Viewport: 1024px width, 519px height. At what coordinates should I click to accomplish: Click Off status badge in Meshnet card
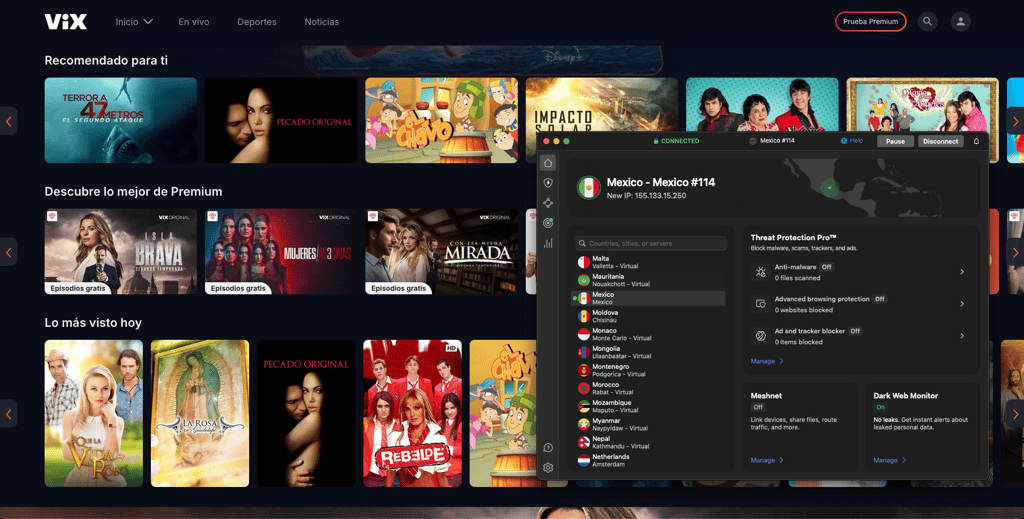pyautogui.click(x=758, y=407)
